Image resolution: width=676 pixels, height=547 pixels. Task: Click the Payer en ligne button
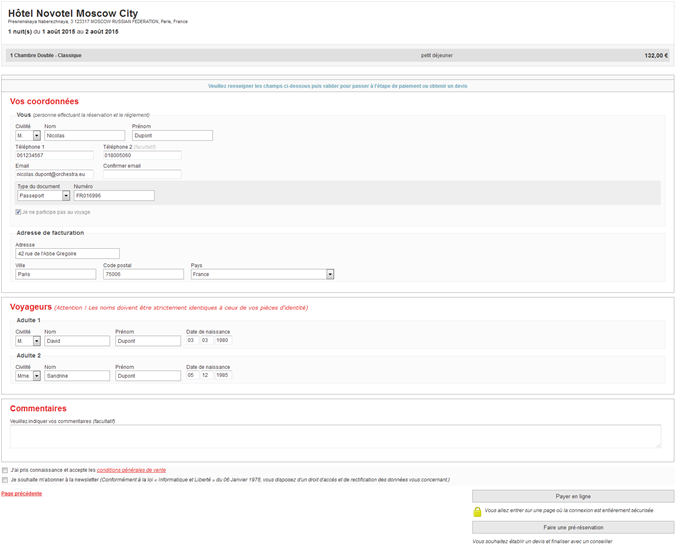pos(573,496)
